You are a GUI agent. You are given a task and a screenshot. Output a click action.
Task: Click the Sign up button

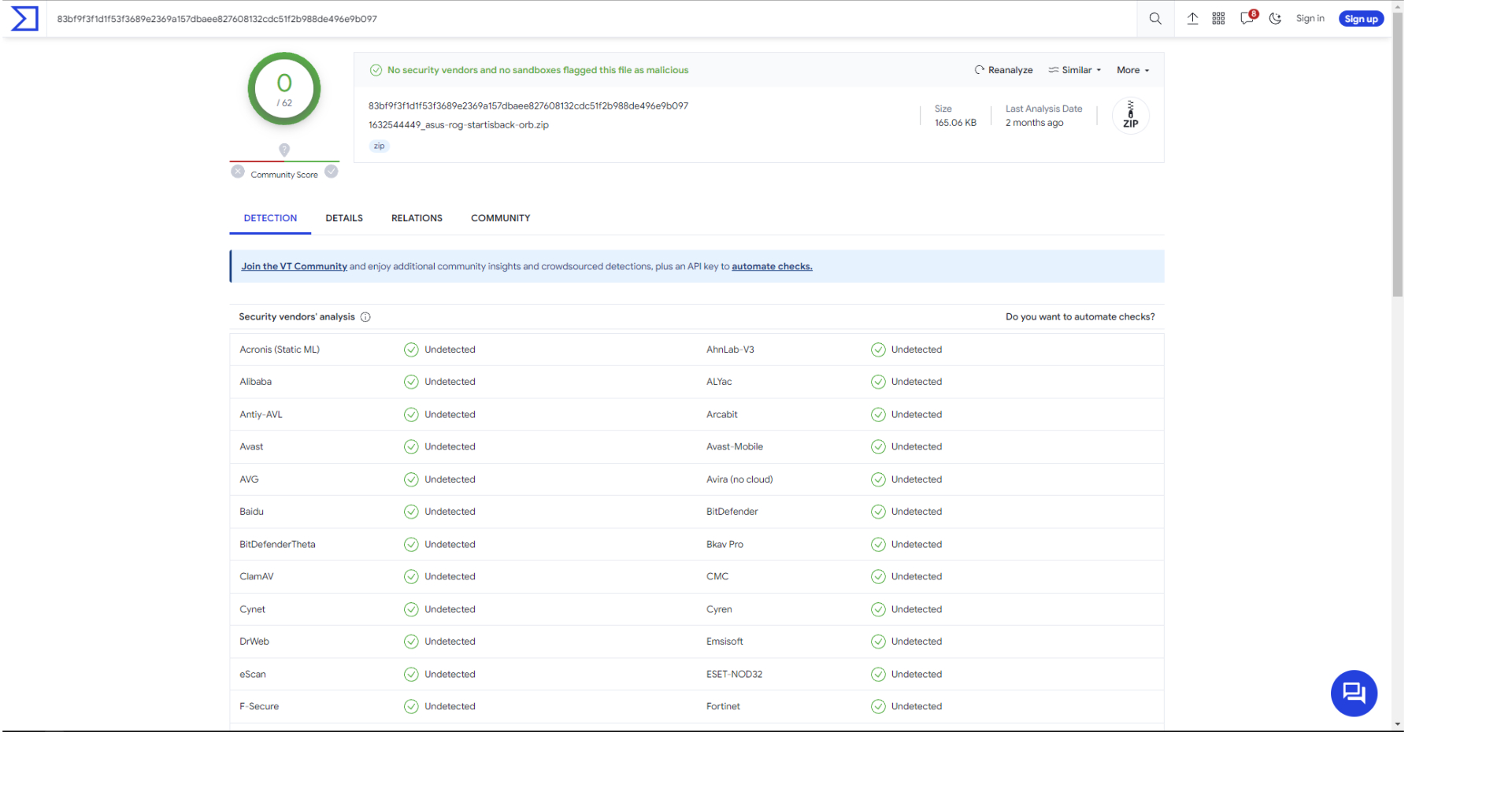click(x=1361, y=19)
